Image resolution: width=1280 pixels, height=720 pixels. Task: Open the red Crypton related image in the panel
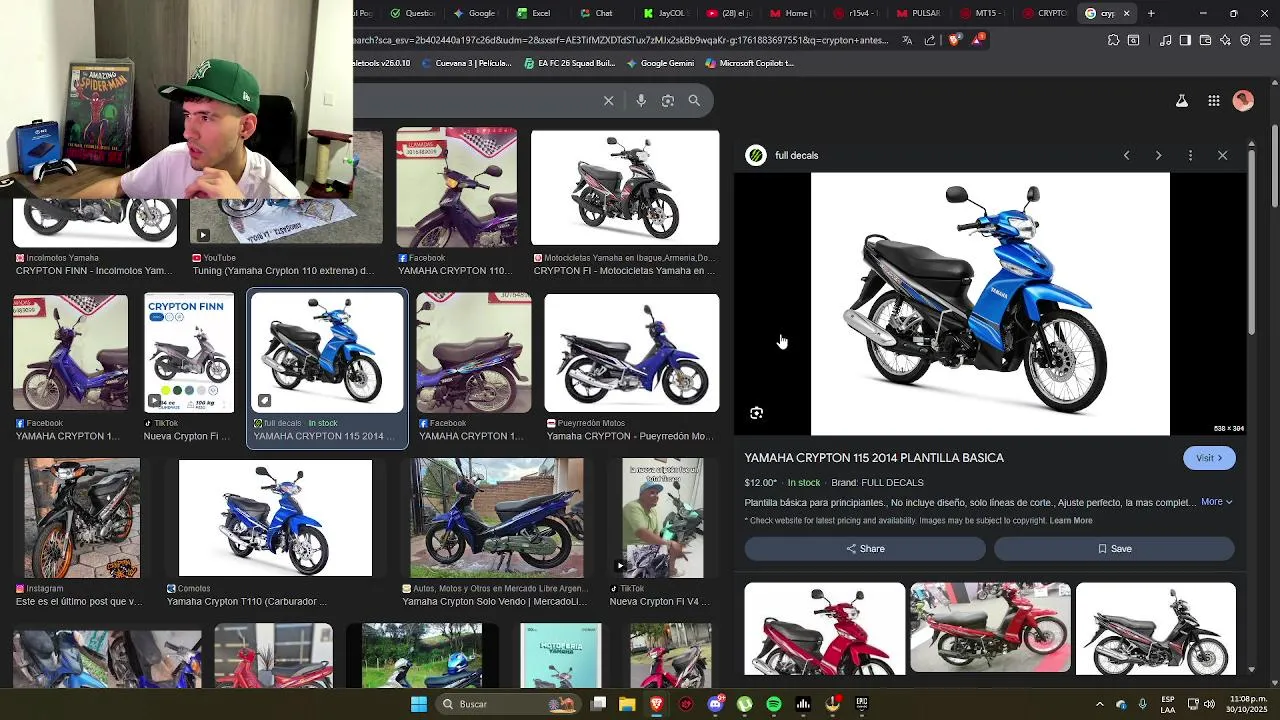pyautogui.click(x=825, y=629)
